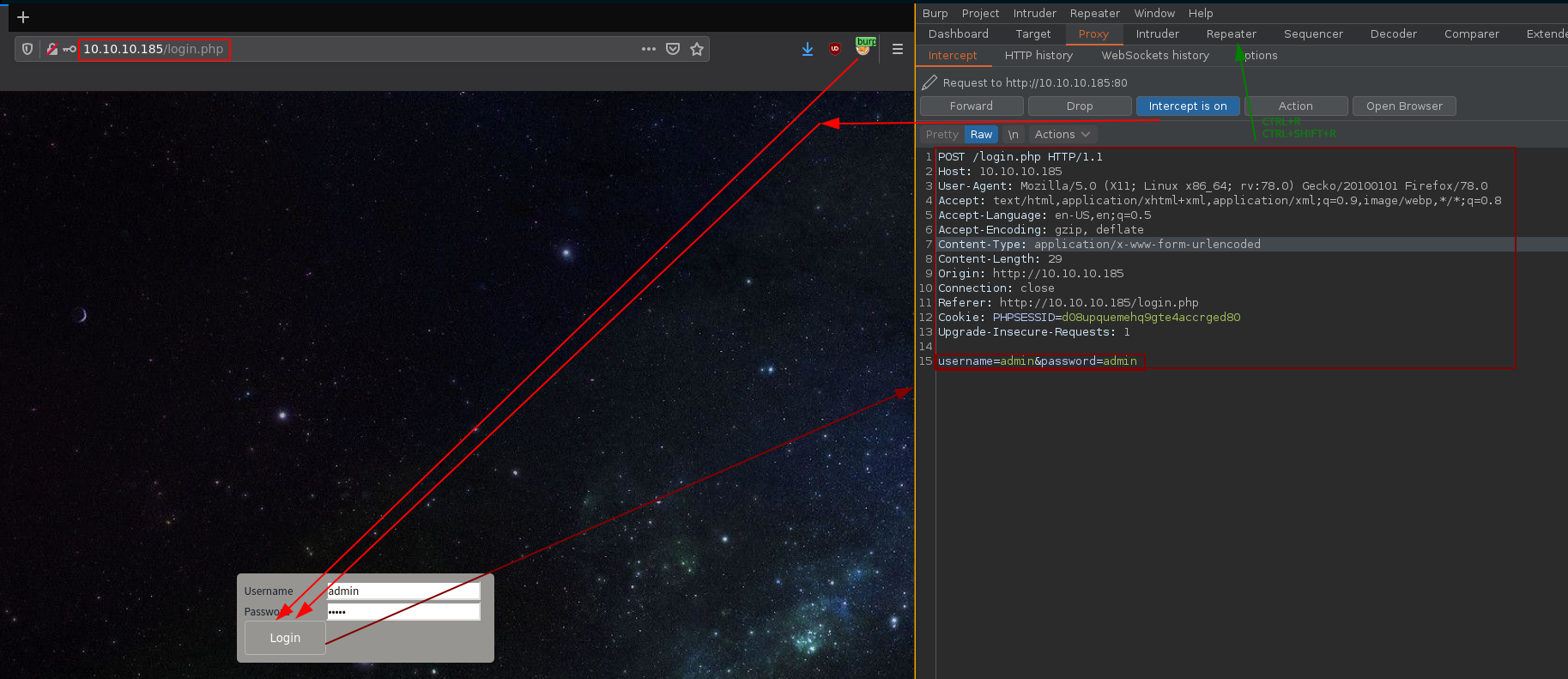
Task: Open the Firefox downloads arrow
Action: tap(808, 49)
